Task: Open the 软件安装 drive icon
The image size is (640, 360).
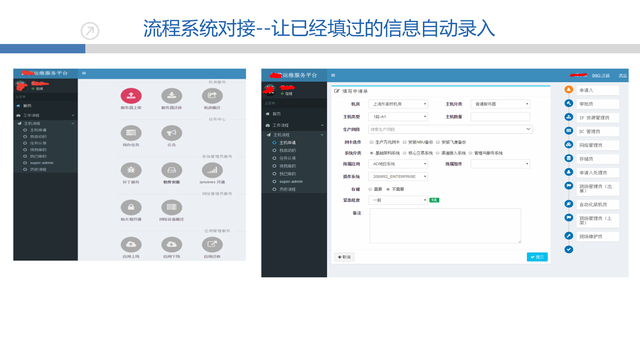Action: pyautogui.click(x=171, y=170)
